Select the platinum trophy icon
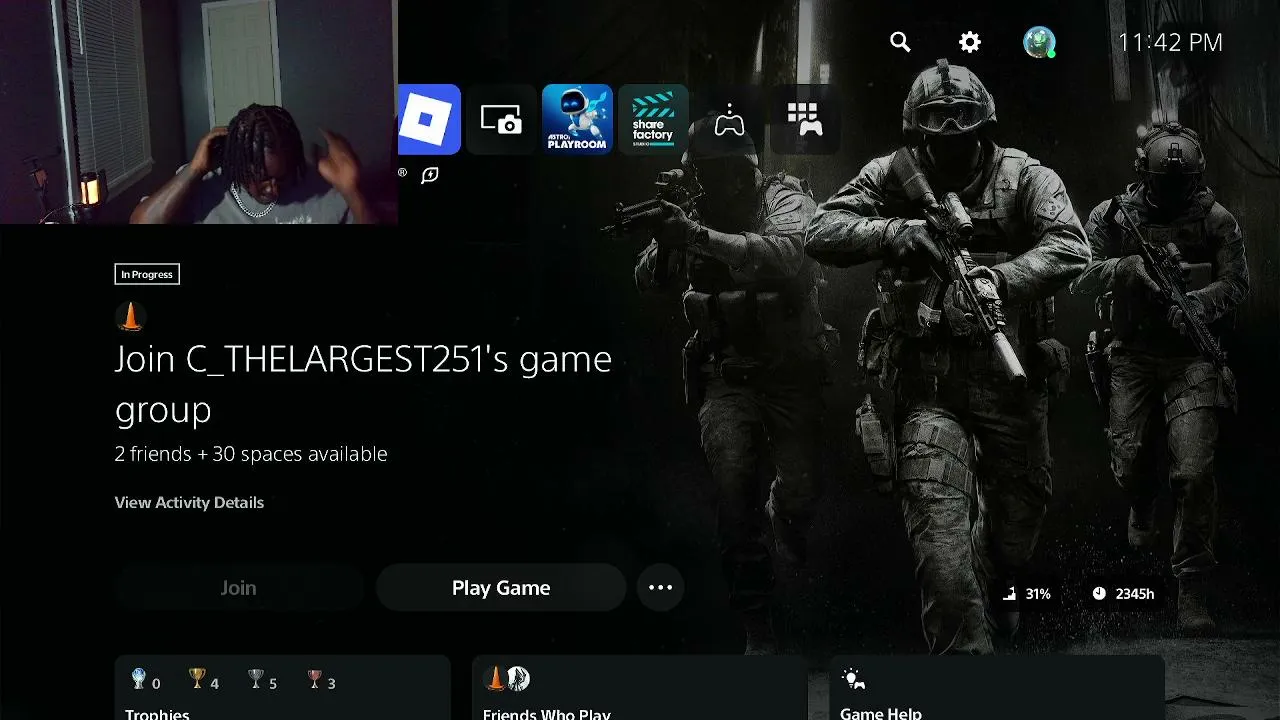Screen dimensions: 1280x720 139,680
